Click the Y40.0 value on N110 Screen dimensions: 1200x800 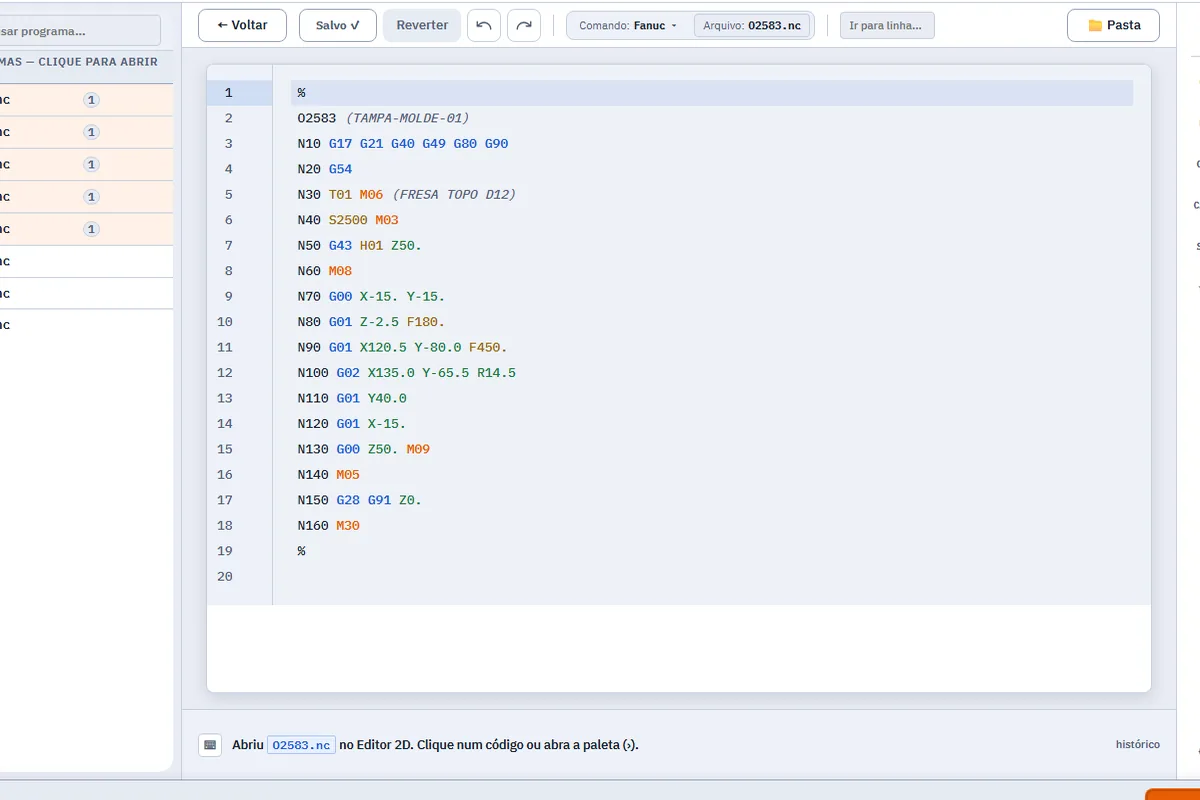387,398
